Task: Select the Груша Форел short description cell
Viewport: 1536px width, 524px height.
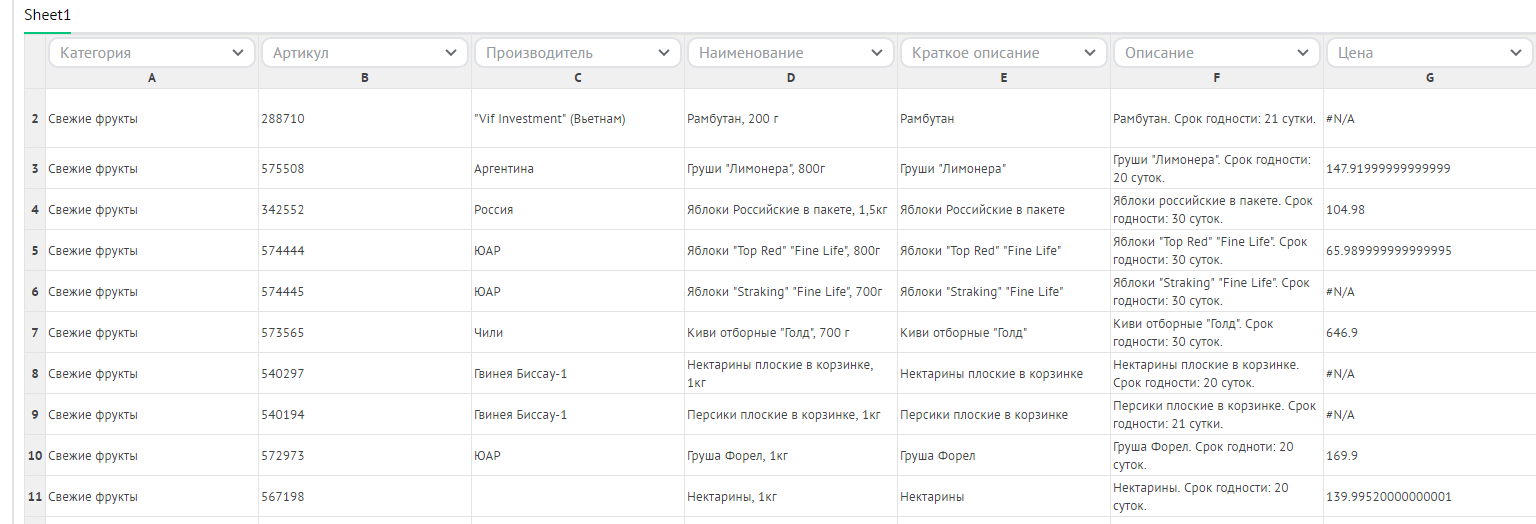Action: 1003,455
